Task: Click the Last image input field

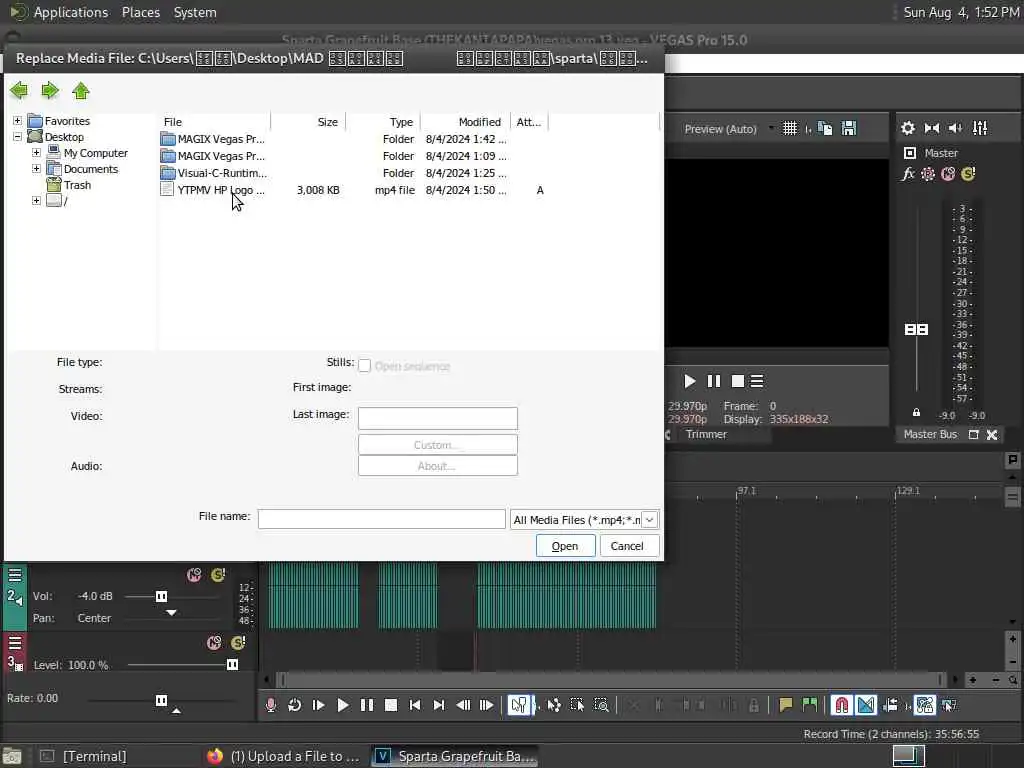Action: pos(438,418)
